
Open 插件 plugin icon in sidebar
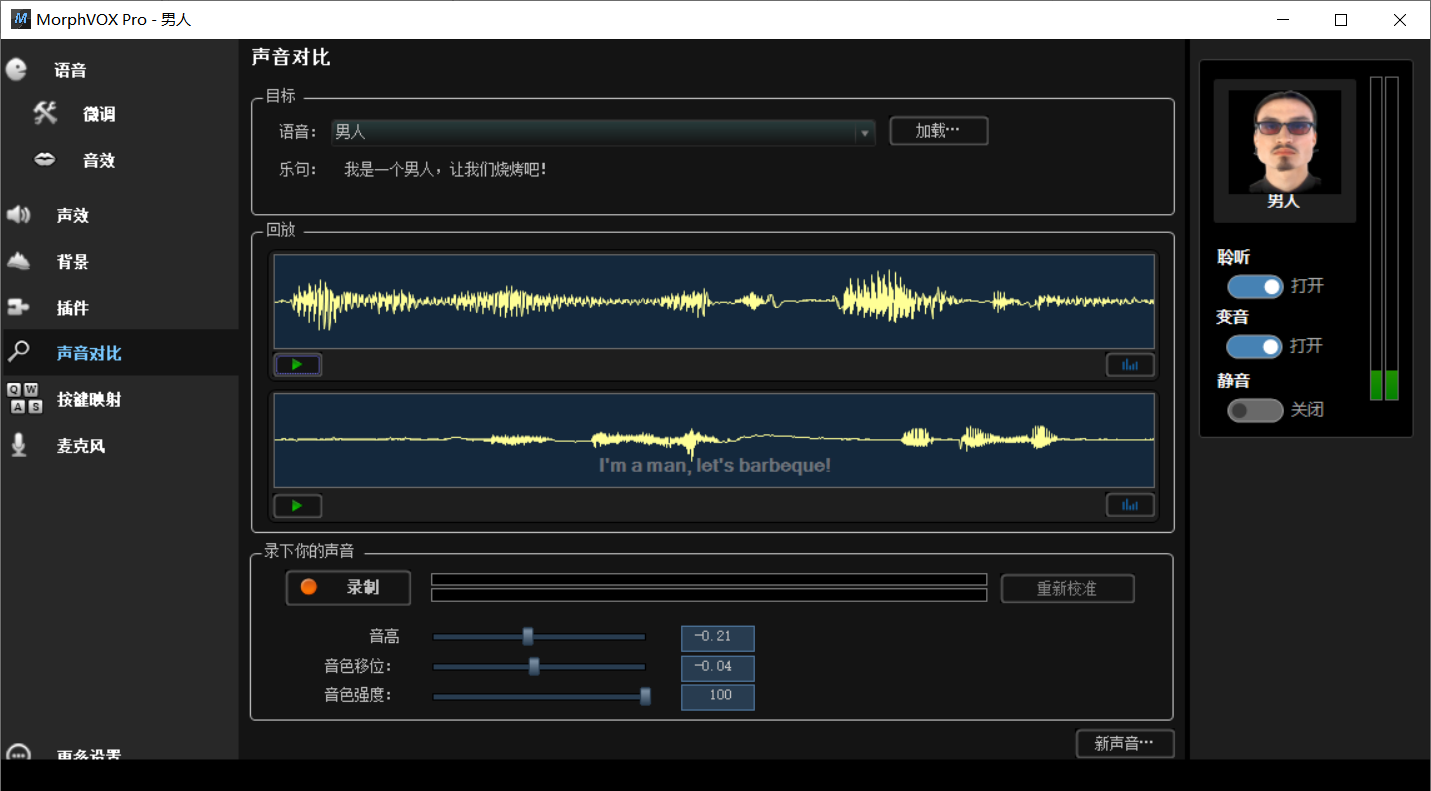click(x=19, y=307)
